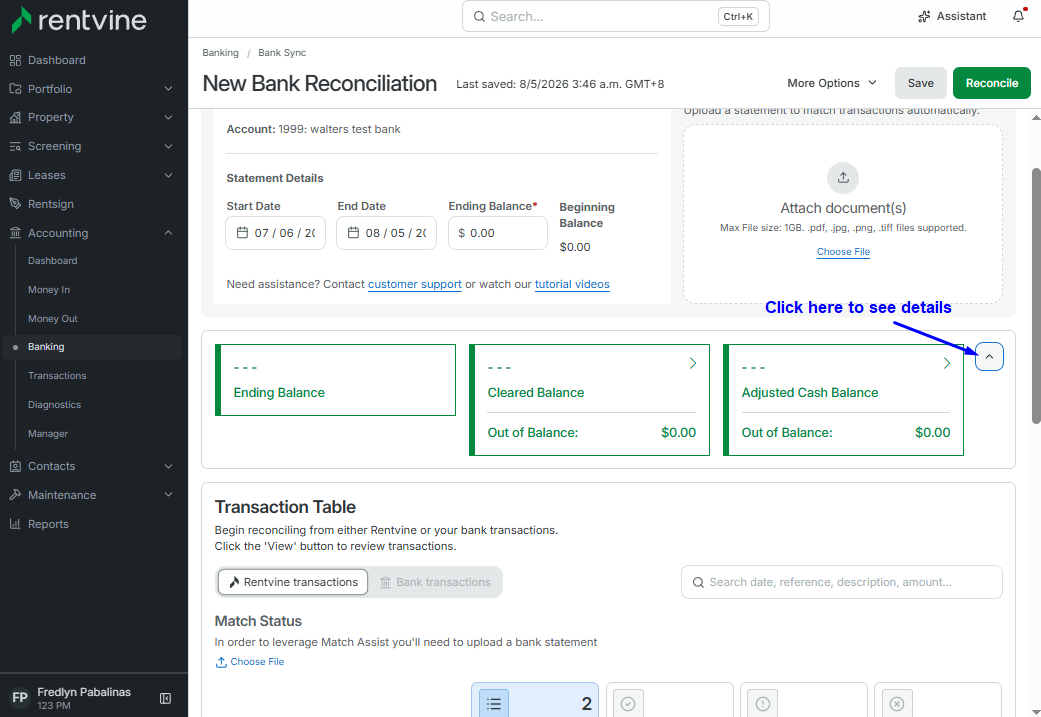This screenshot has width=1041, height=717.
Task: Click the Start Date field
Action: pyautogui.click(x=276, y=233)
